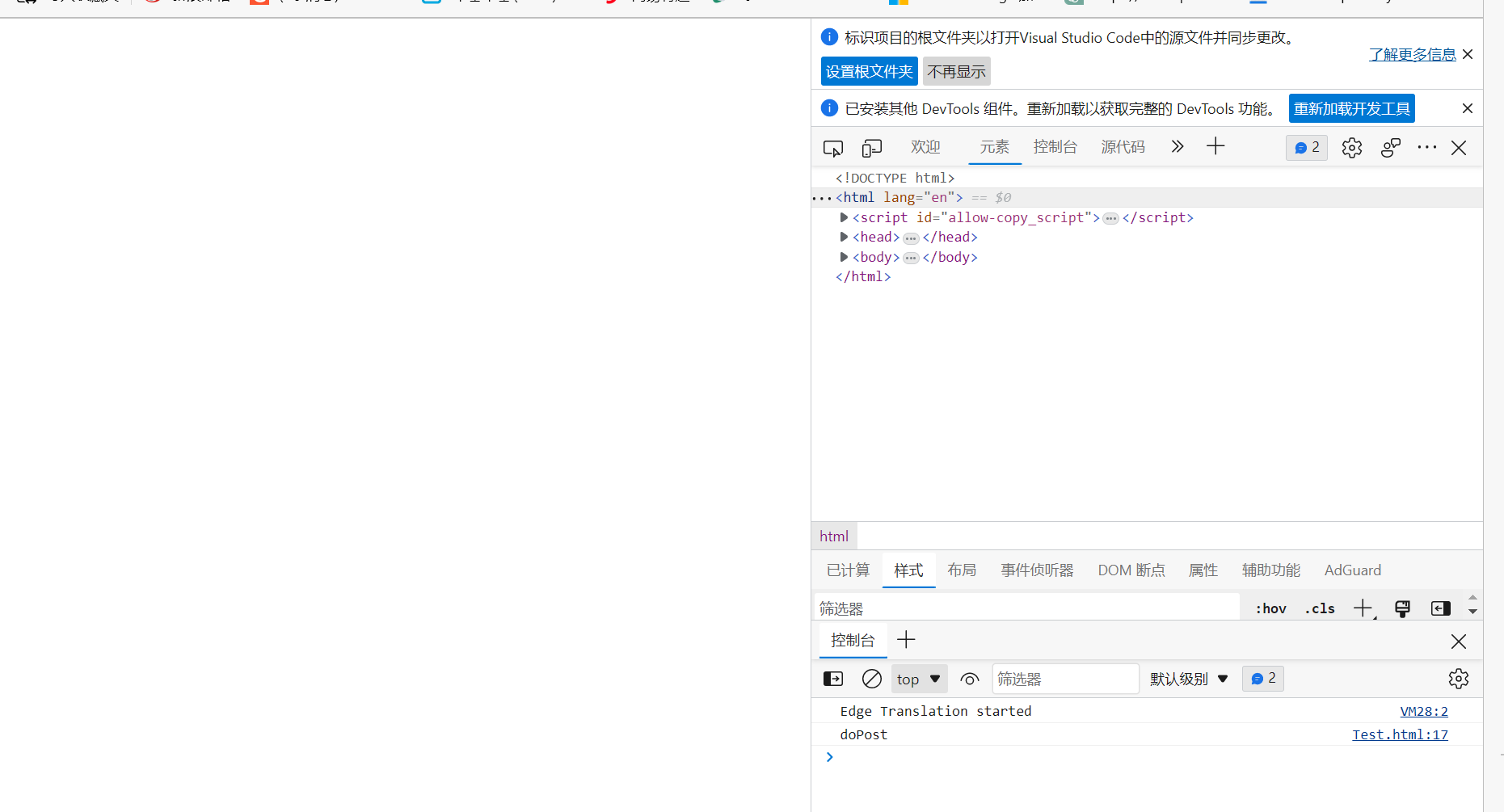Screen dimensions: 1504x812
Task: Toggle .cls class editor
Action: pos(1320,608)
